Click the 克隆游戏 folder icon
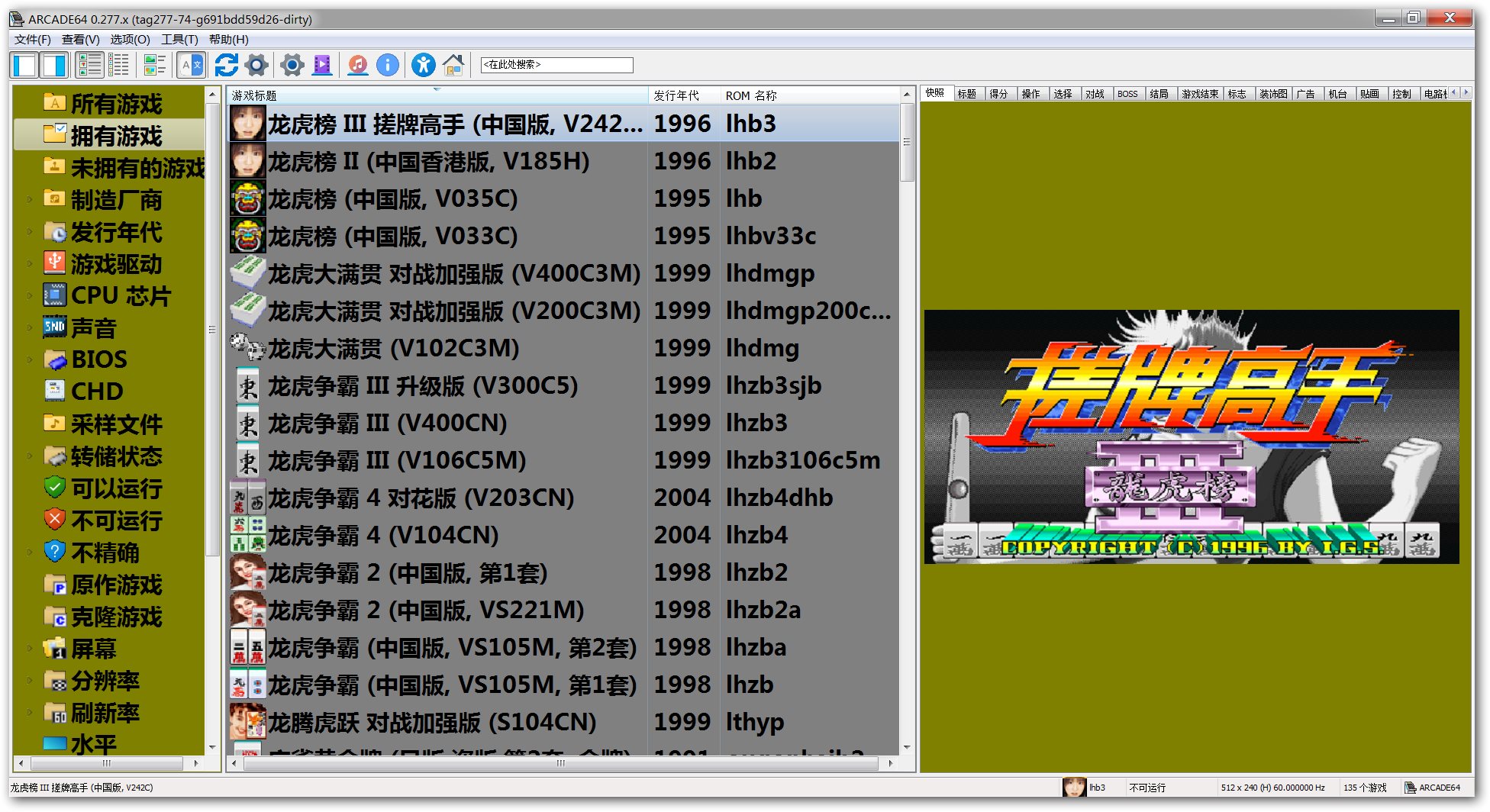1490x812 pixels. pyautogui.click(x=54, y=616)
